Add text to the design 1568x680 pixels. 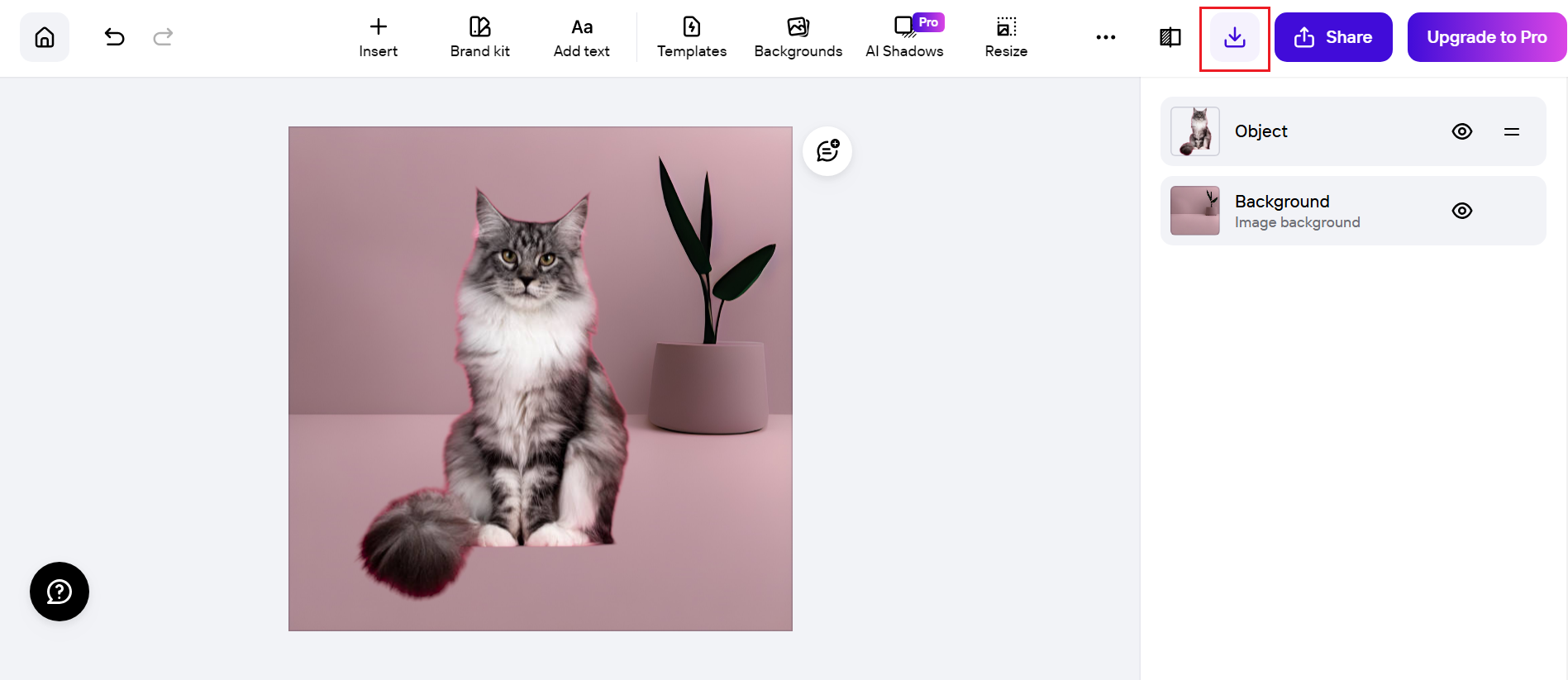582,38
